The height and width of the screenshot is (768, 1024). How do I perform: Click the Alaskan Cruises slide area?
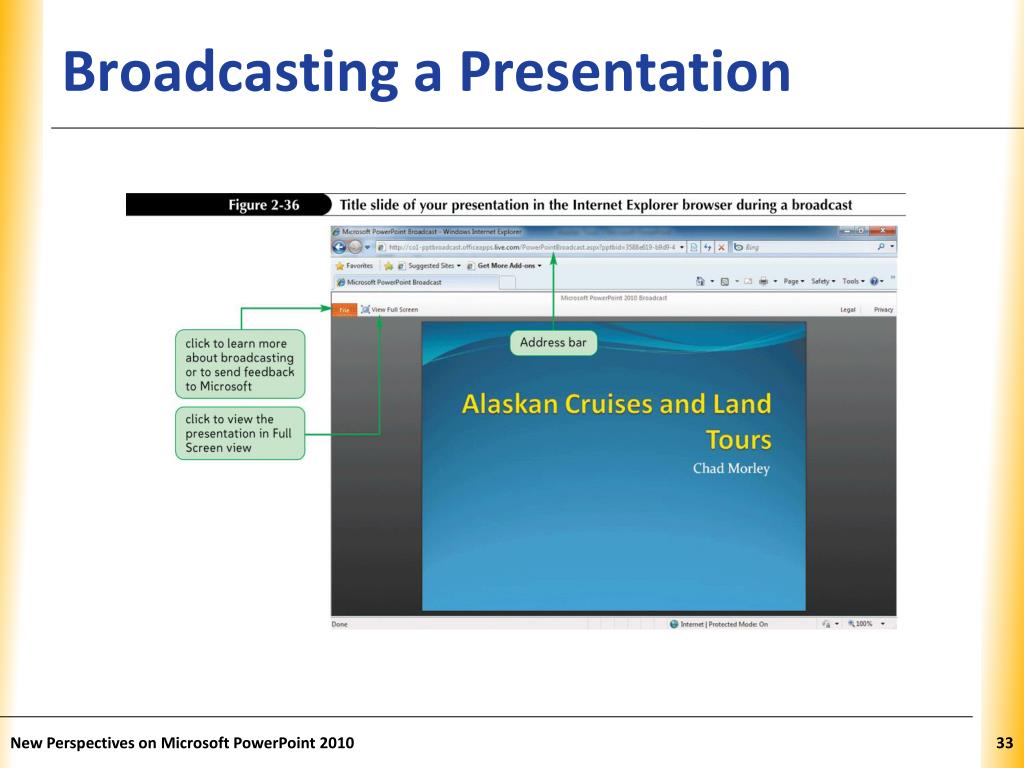coord(614,466)
